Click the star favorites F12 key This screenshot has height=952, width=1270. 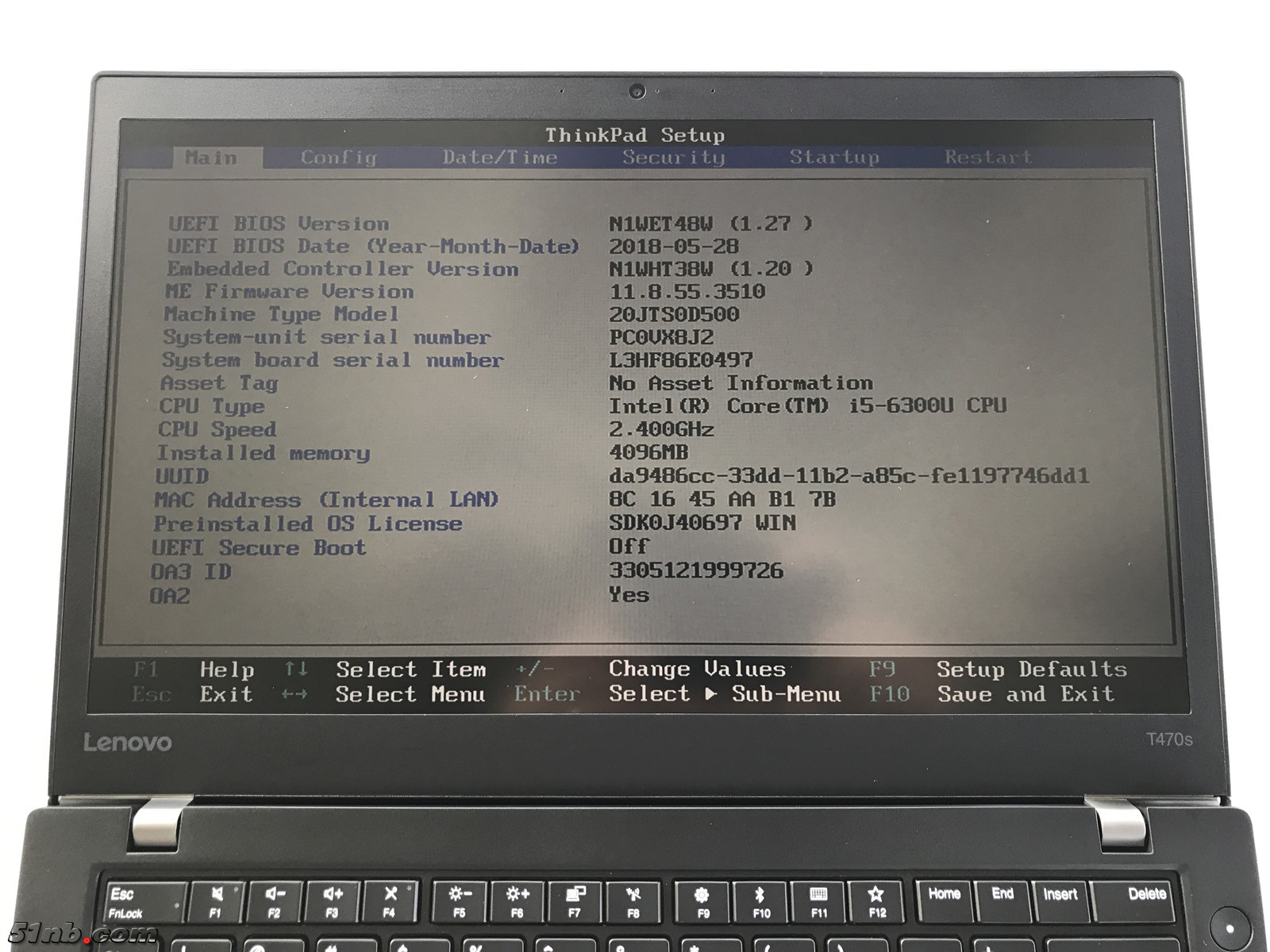(876, 902)
